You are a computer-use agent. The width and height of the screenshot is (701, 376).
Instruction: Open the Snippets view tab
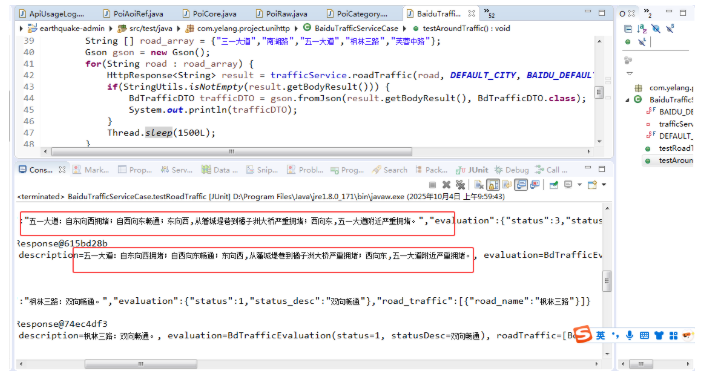pyautogui.click(x=262, y=170)
